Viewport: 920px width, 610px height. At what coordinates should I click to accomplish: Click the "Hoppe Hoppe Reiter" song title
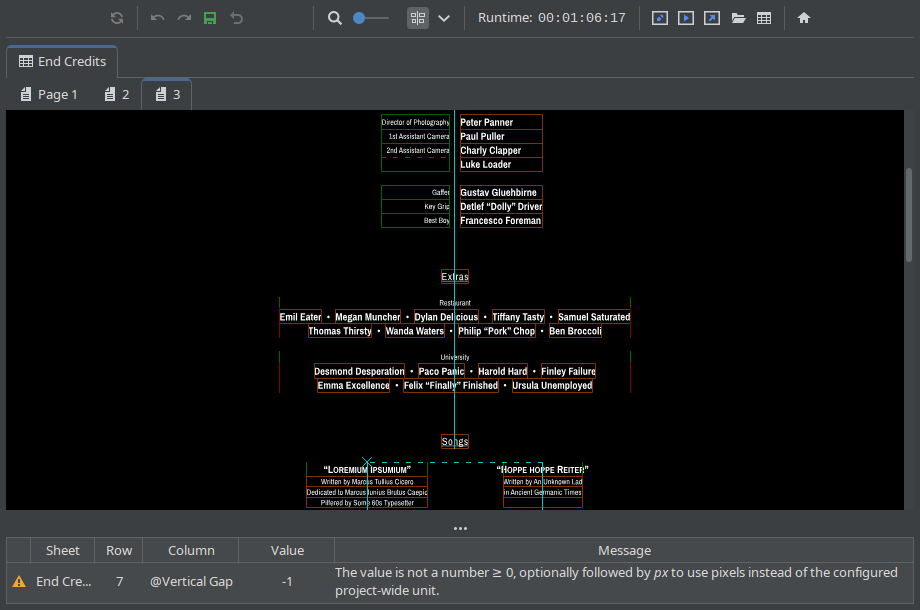[x=543, y=470]
